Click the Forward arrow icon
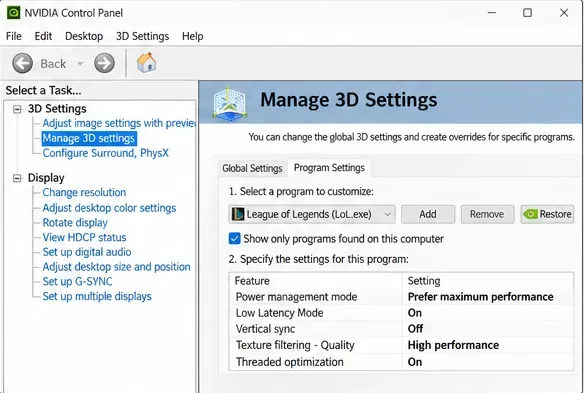586x393 pixels. tap(104, 64)
